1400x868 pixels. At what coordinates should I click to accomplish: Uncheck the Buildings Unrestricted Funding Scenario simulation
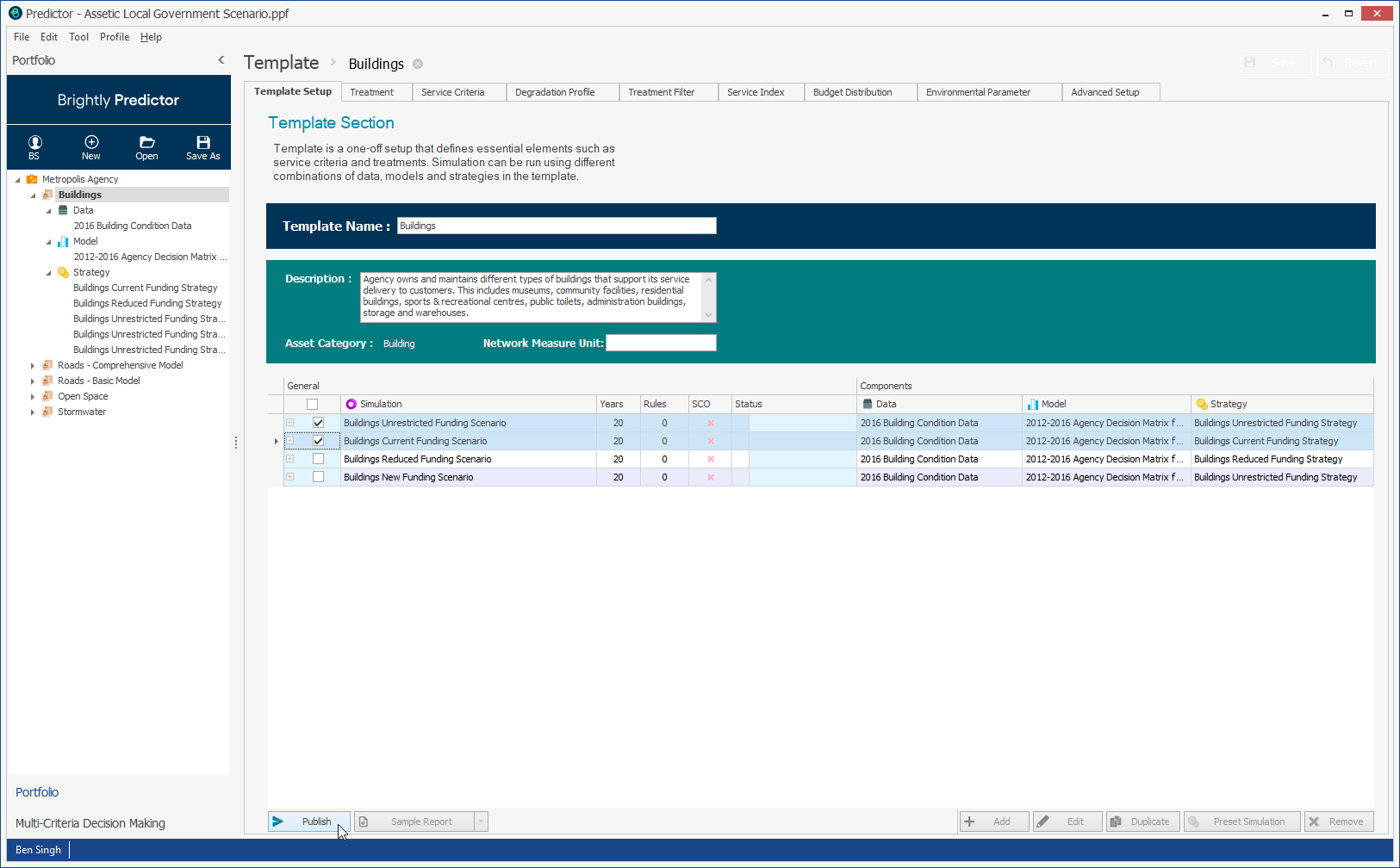pos(318,422)
